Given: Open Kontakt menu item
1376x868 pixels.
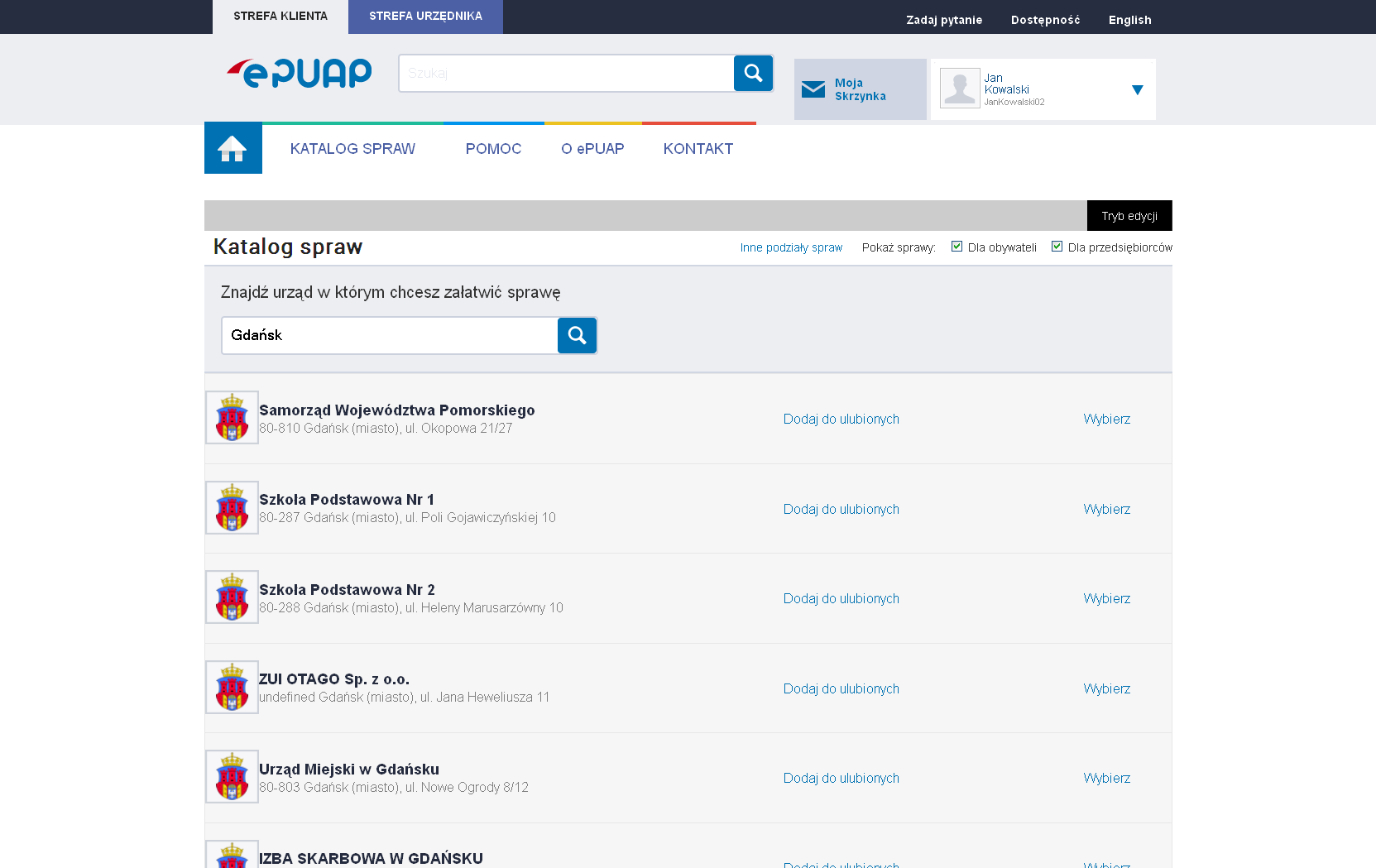Looking at the screenshot, I should point(698,149).
